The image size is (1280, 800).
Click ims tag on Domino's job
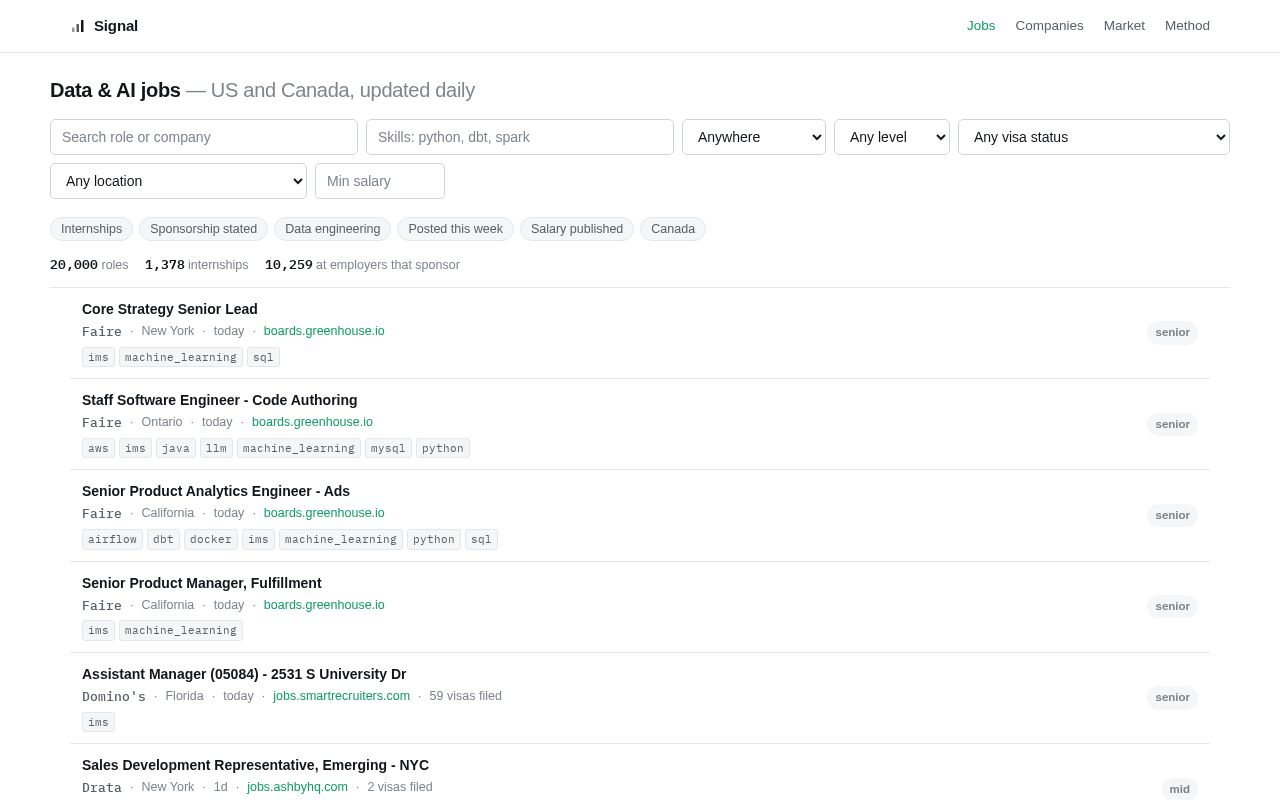coord(98,722)
